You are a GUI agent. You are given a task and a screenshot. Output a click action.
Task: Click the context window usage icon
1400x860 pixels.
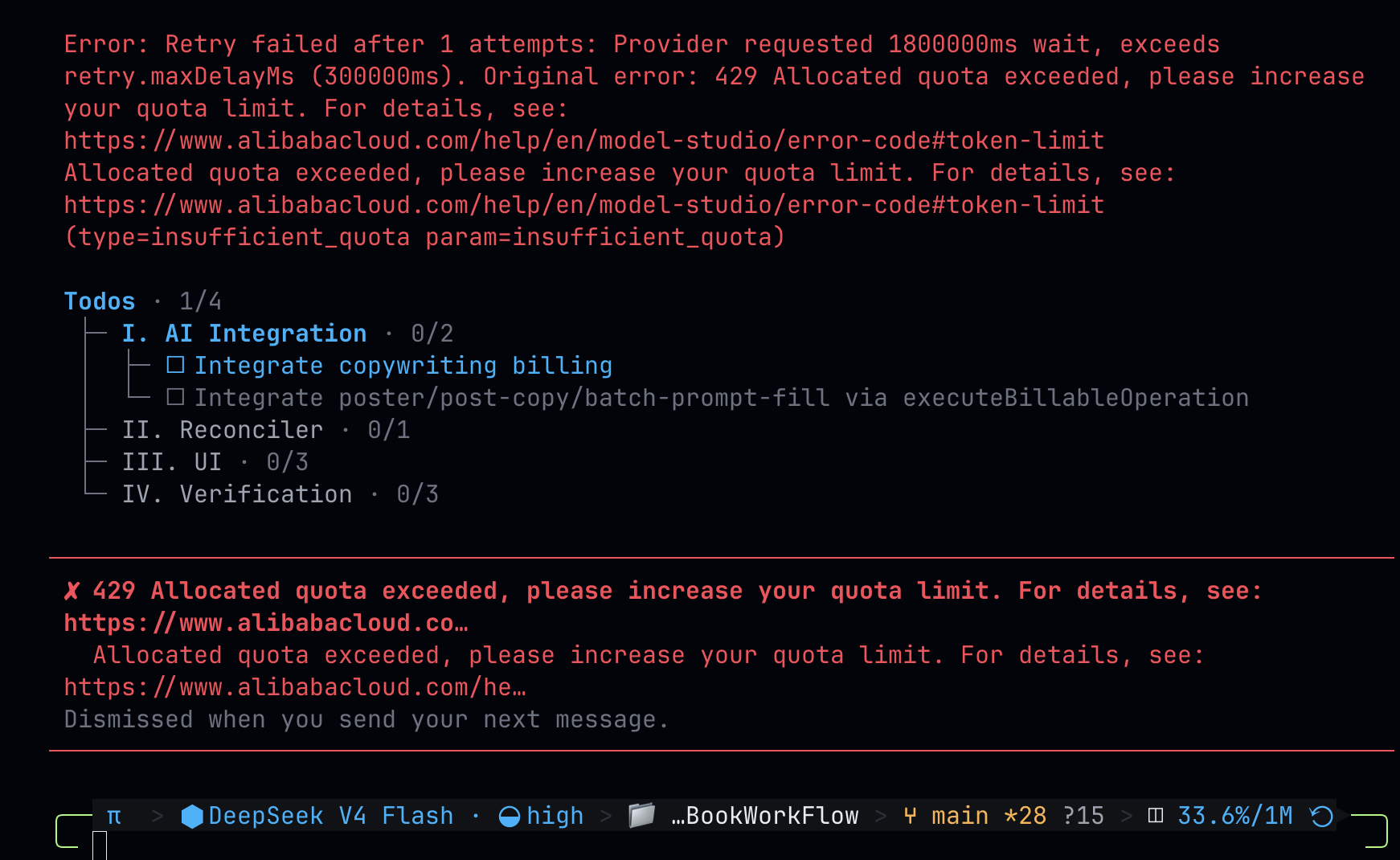tap(1156, 816)
